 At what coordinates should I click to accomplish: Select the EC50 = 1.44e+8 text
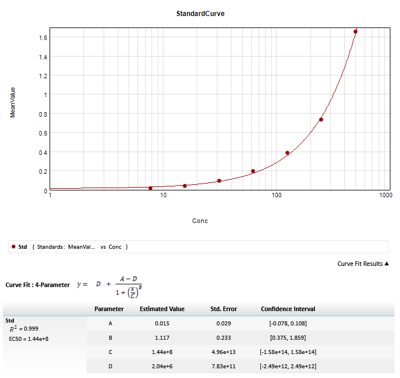click(29, 339)
